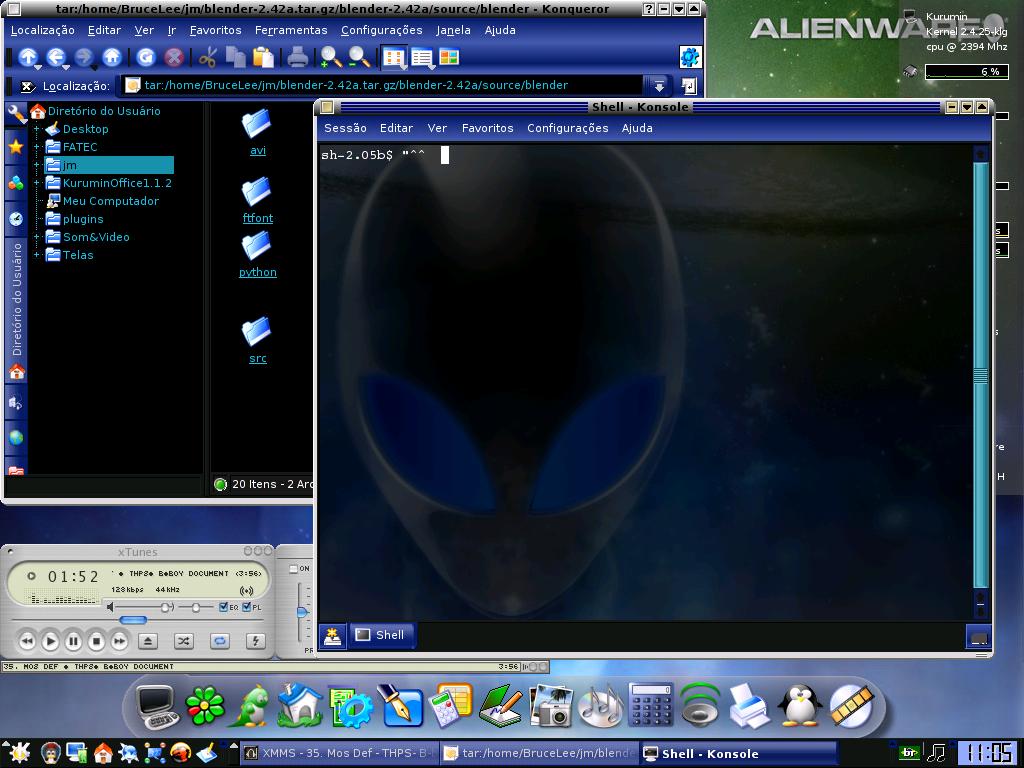
Task: Switch to list view mode in Konqueror
Action: coord(422,58)
